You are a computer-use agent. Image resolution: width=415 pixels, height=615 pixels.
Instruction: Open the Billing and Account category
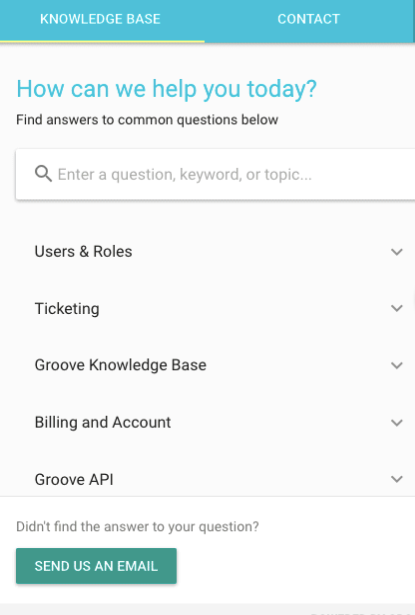click(103, 422)
